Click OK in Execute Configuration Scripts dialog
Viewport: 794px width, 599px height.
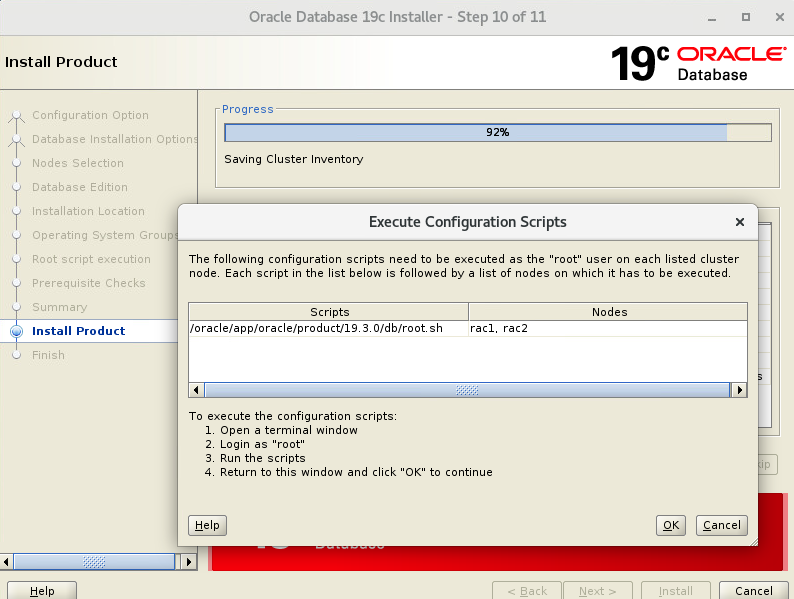click(x=670, y=525)
